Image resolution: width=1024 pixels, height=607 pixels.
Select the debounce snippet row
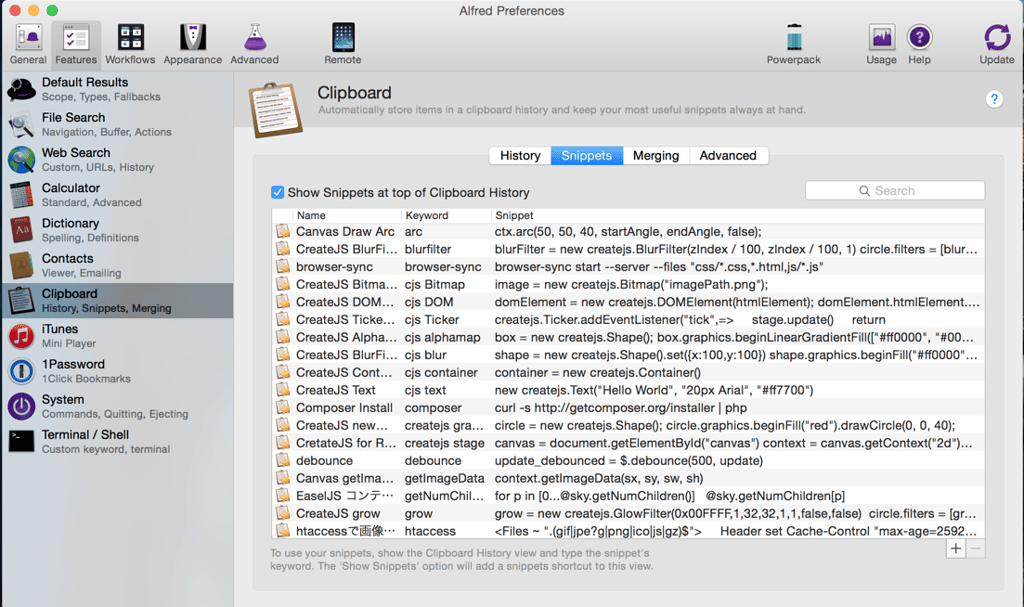[x=628, y=461]
